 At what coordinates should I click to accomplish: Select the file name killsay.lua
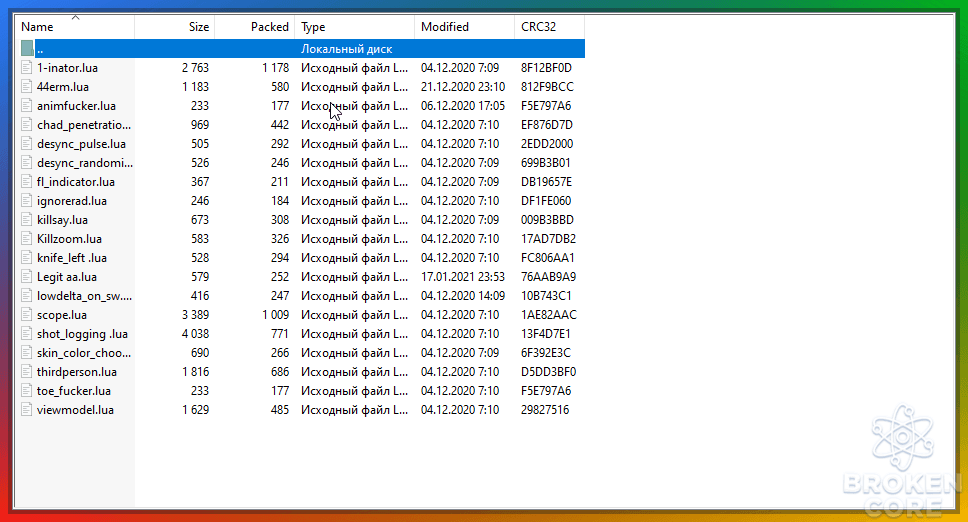62,220
